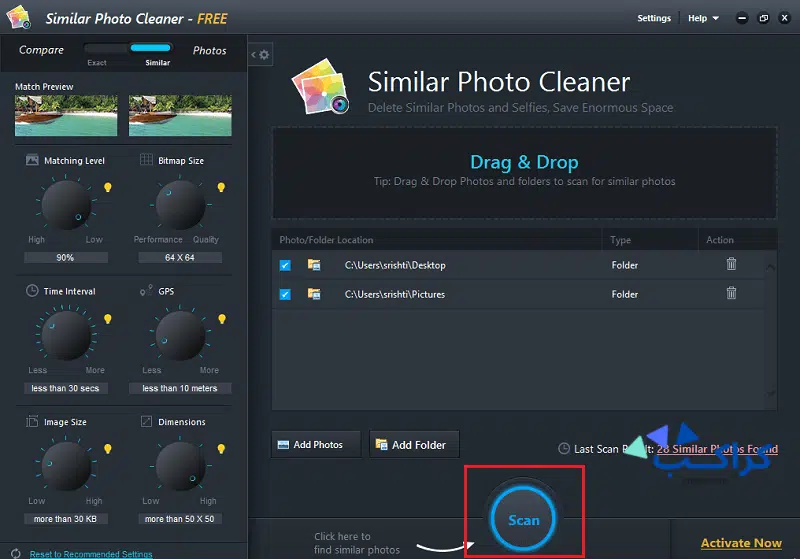Open the Help dropdown menu

click(x=703, y=18)
